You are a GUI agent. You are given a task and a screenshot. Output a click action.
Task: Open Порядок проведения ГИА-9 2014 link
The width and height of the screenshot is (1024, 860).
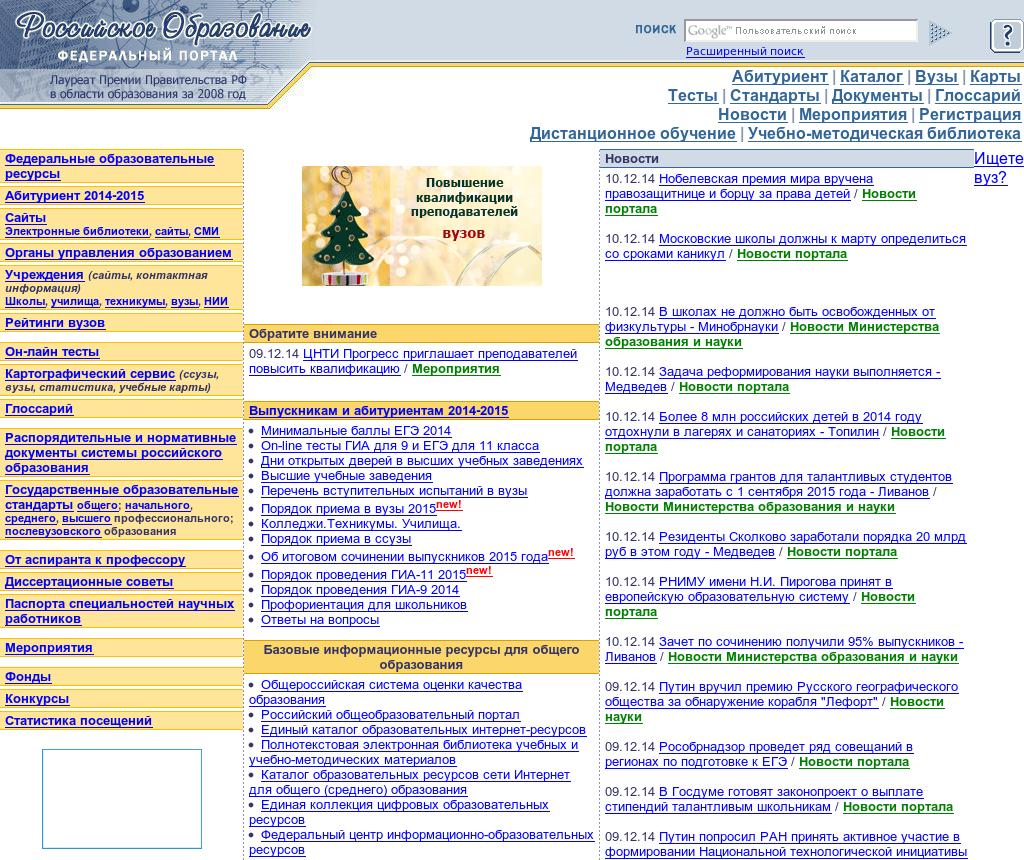360,590
